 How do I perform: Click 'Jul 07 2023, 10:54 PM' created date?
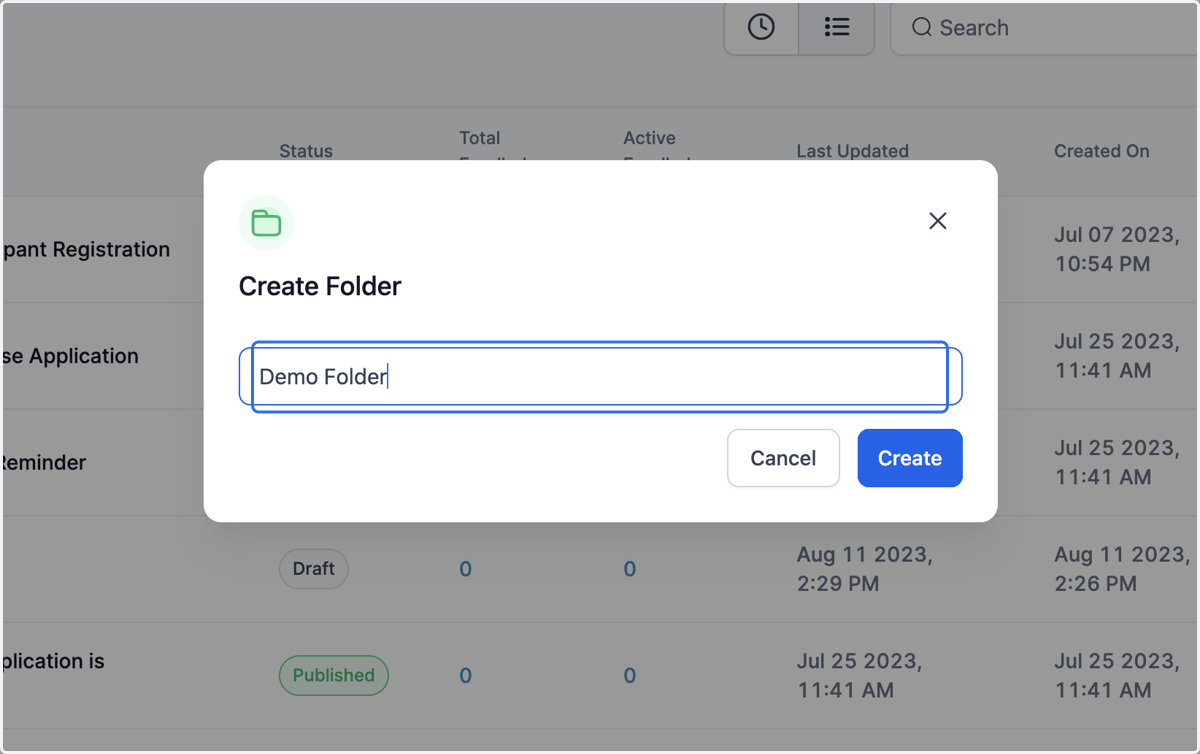click(1117, 250)
